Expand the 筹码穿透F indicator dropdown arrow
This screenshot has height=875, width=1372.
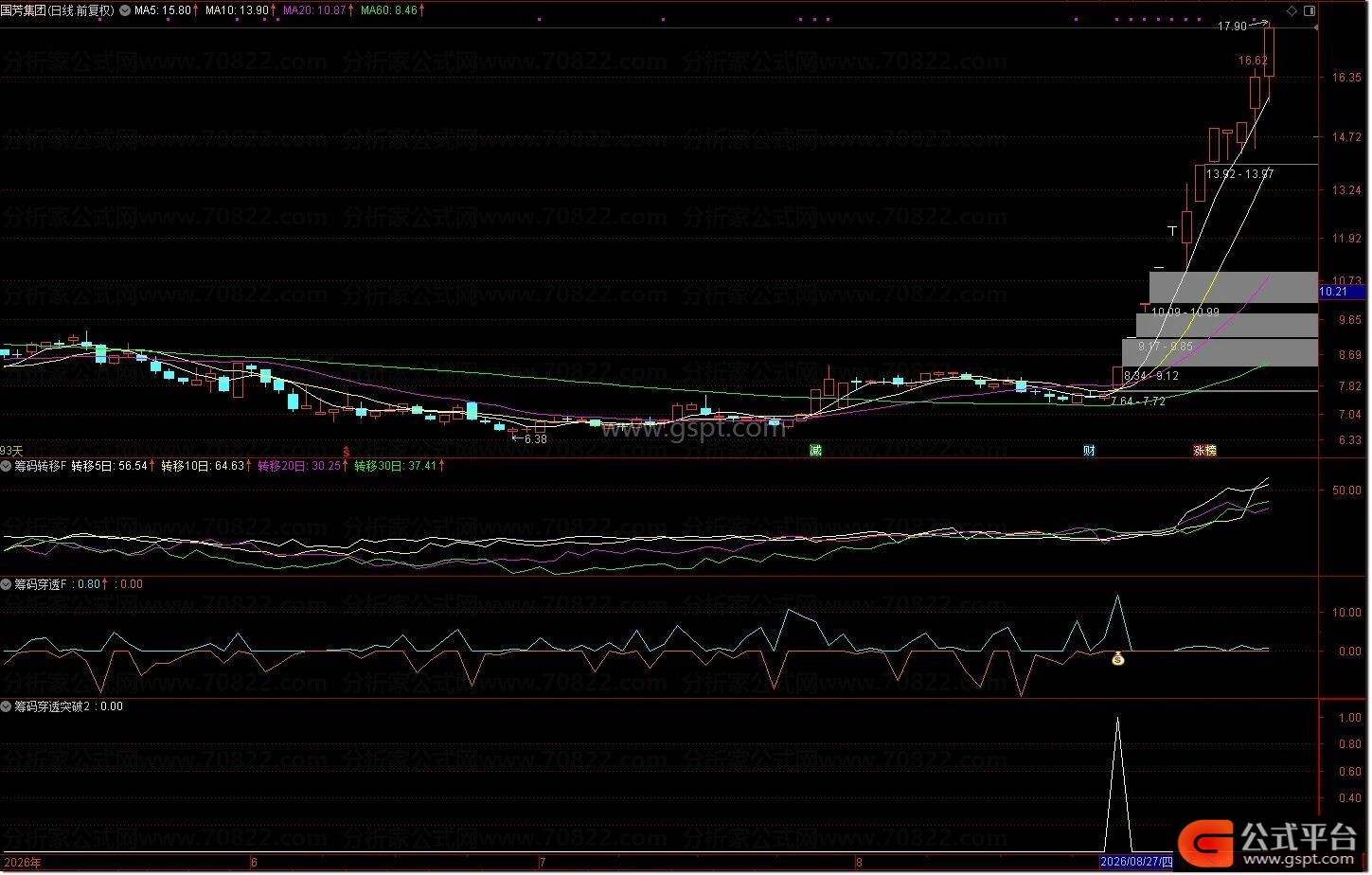(7, 584)
